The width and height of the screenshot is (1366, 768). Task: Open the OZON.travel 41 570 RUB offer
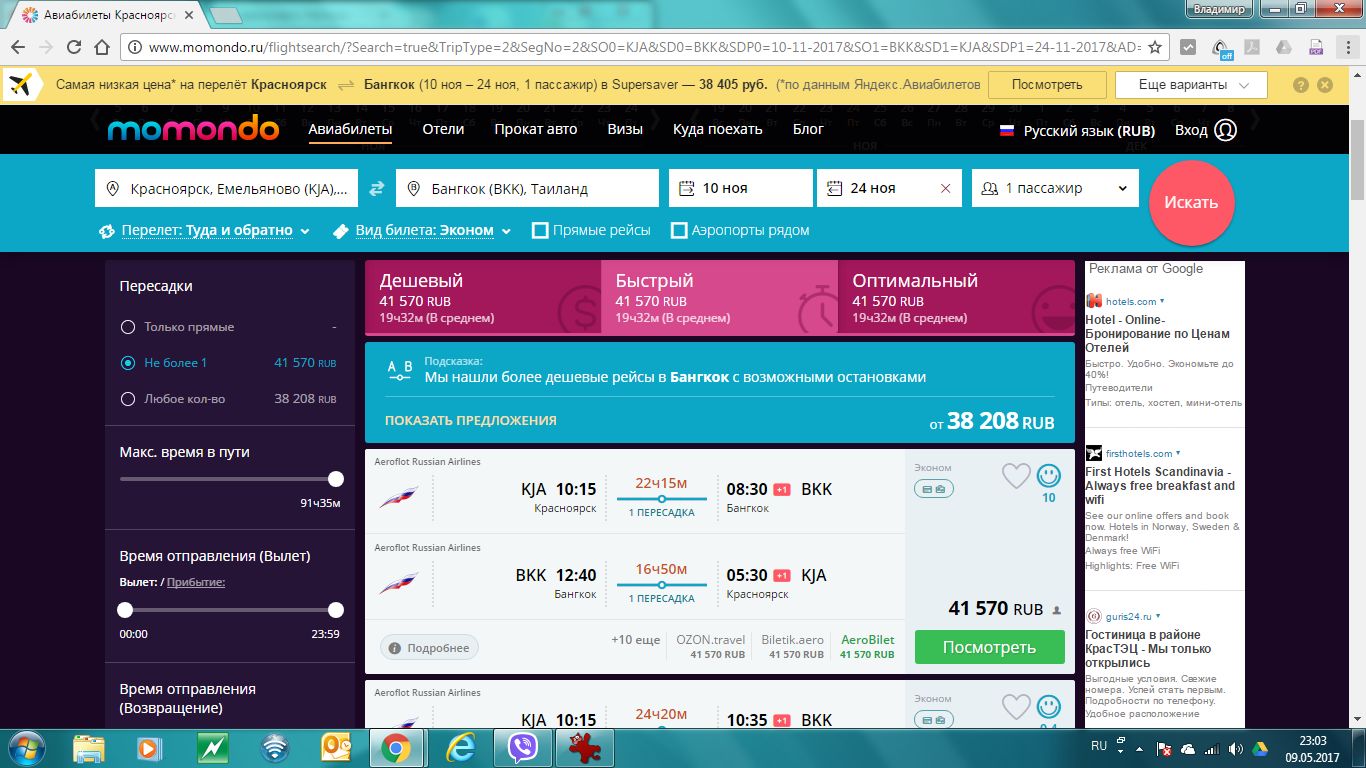pyautogui.click(x=710, y=647)
